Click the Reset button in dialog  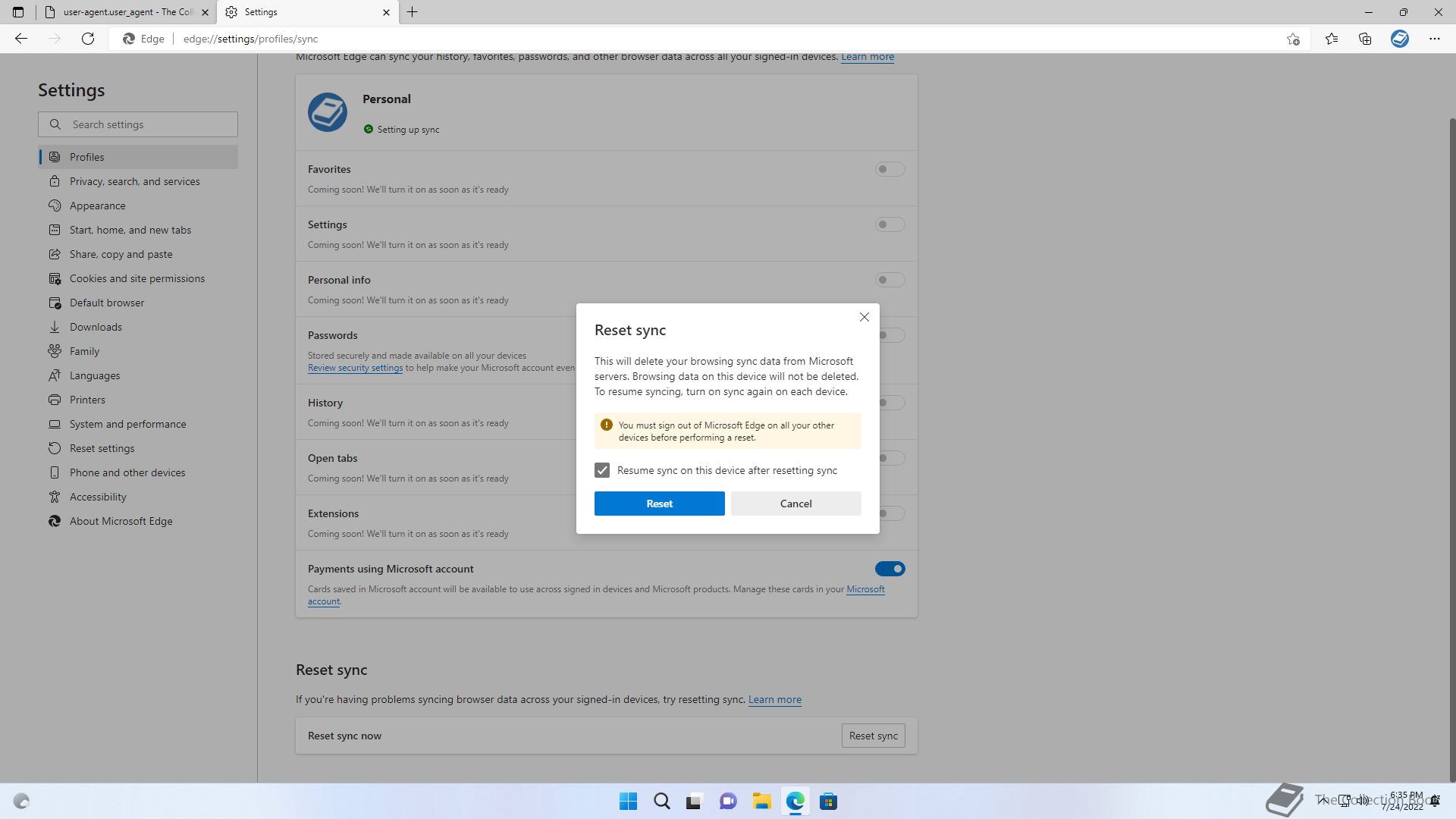(x=659, y=504)
